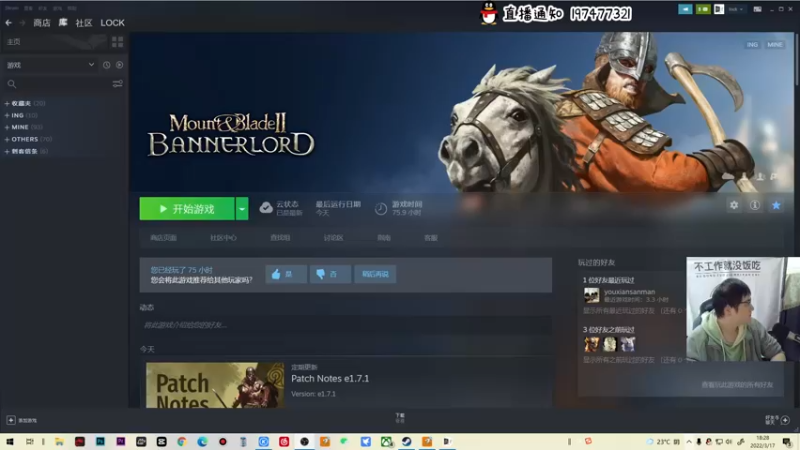
Task: Open the notification center icon
Action: coord(787,442)
